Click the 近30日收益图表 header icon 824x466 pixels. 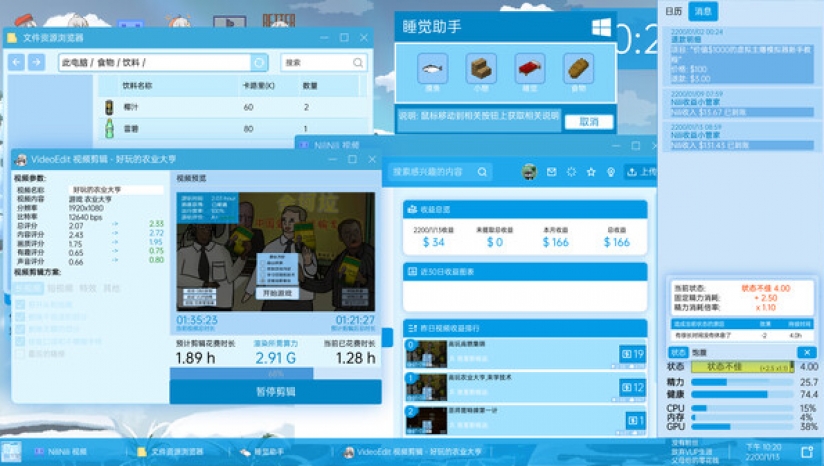(413, 272)
